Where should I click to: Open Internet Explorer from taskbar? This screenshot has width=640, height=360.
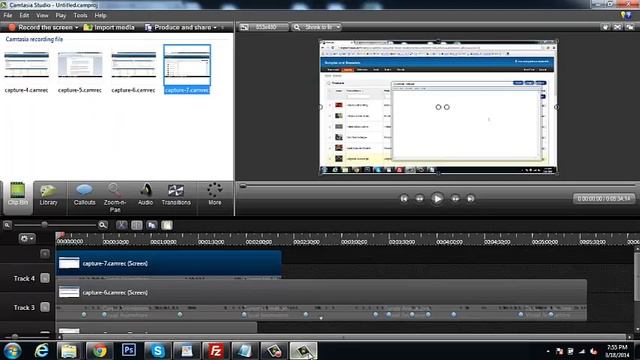click(x=41, y=351)
